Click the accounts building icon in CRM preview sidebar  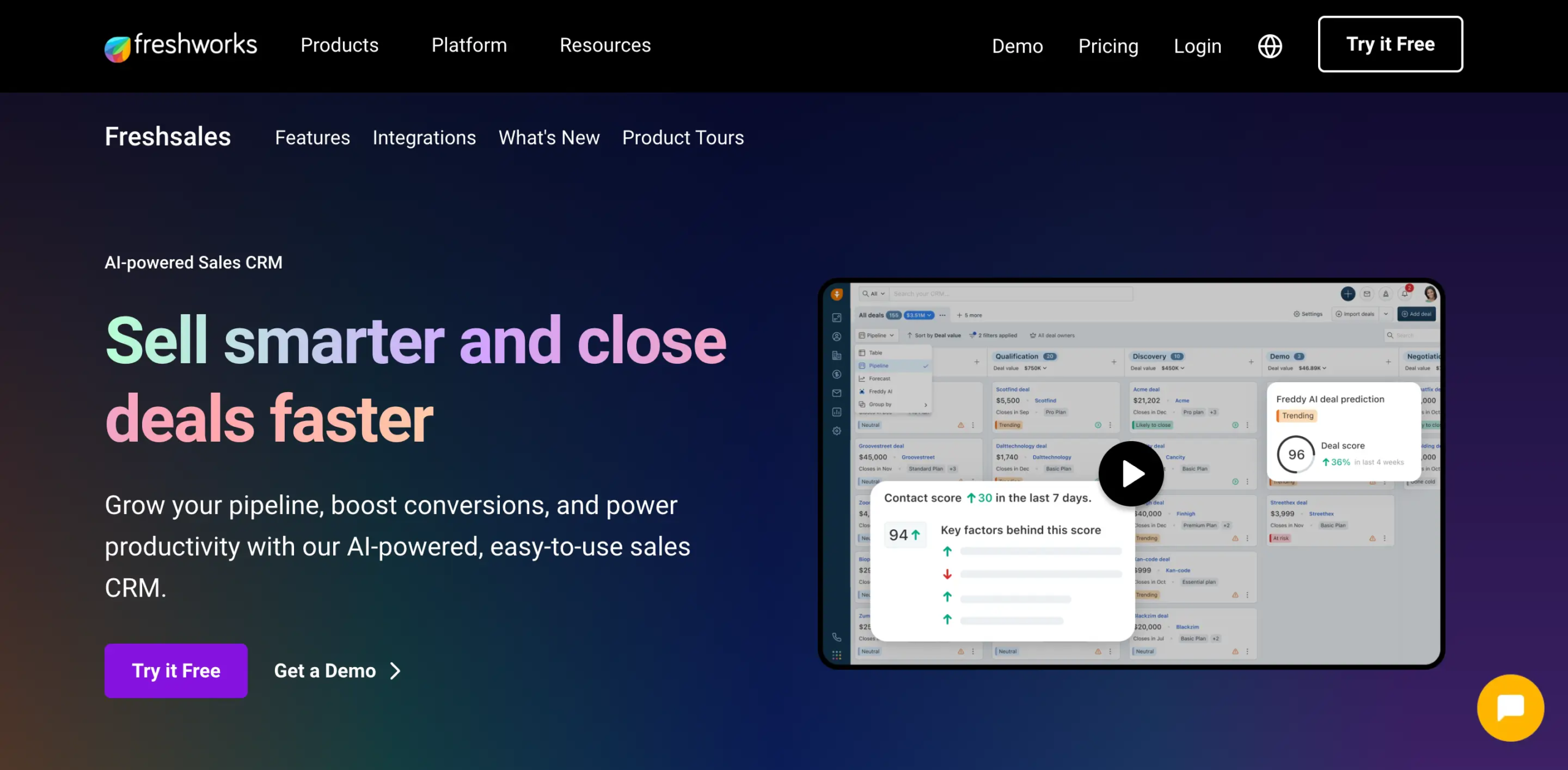click(837, 355)
